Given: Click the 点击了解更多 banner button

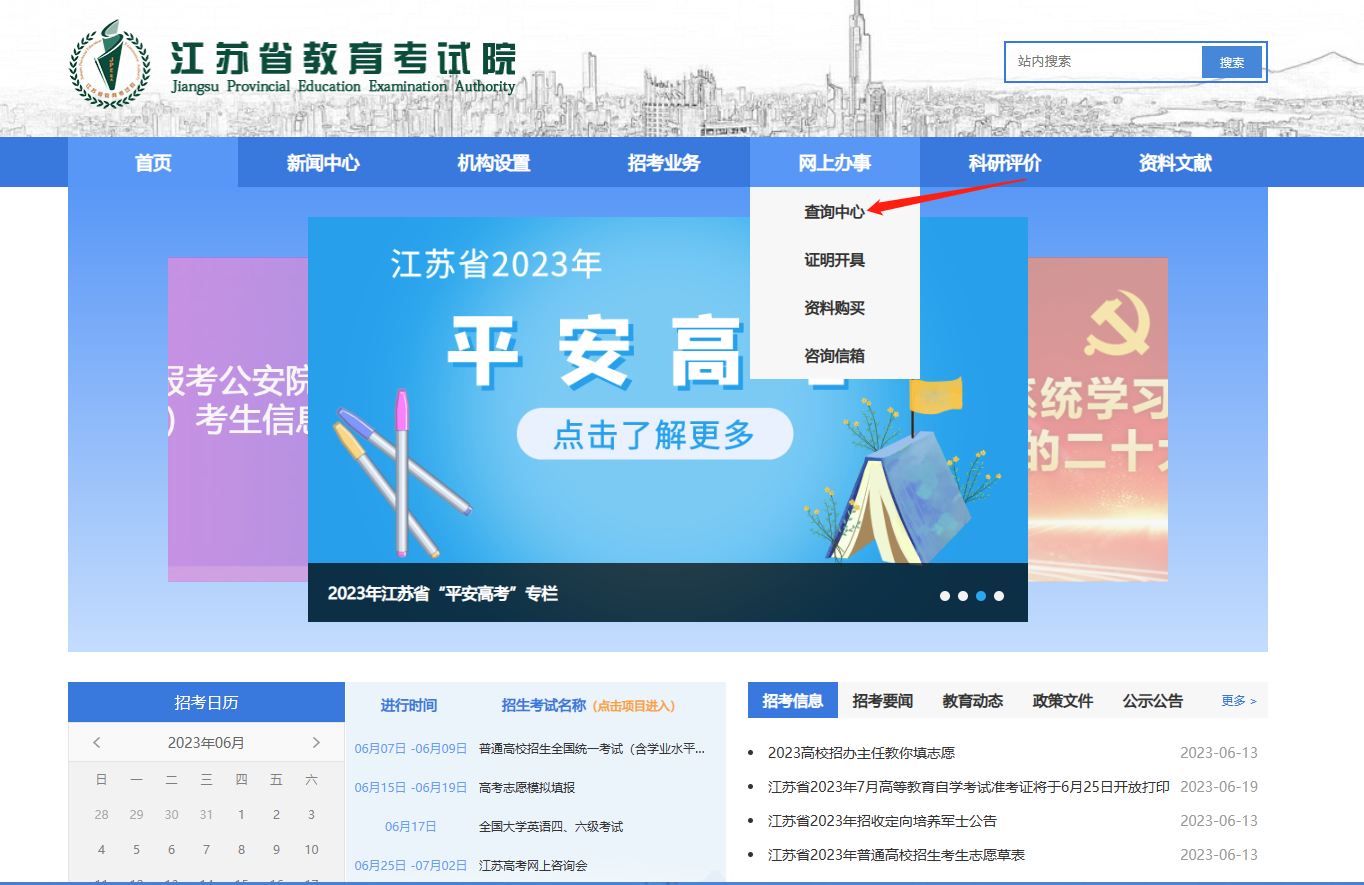Looking at the screenshot, I should 655,434.
